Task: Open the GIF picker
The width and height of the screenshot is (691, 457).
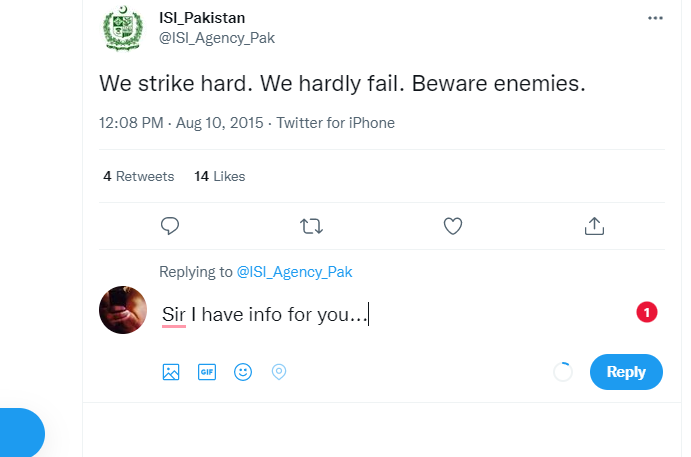Action: pos(207,372)
